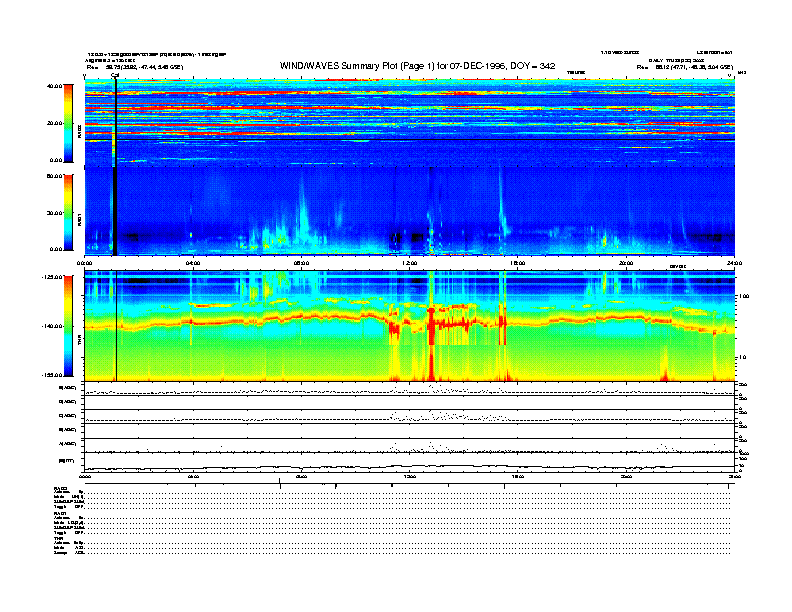The height and width of the screenshot is (612, 792).
Task: Click 24:00 tick label under RAD1 spectrogram
Action: click(734, 263)
